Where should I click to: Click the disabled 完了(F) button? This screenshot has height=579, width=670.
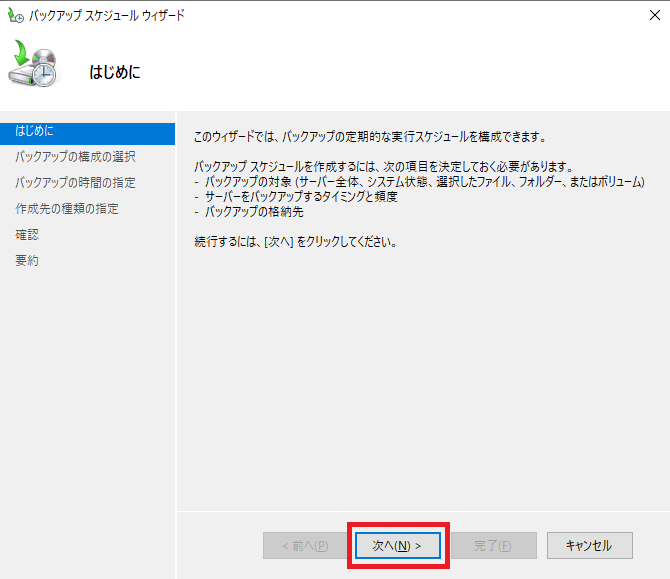pos(493,545)
